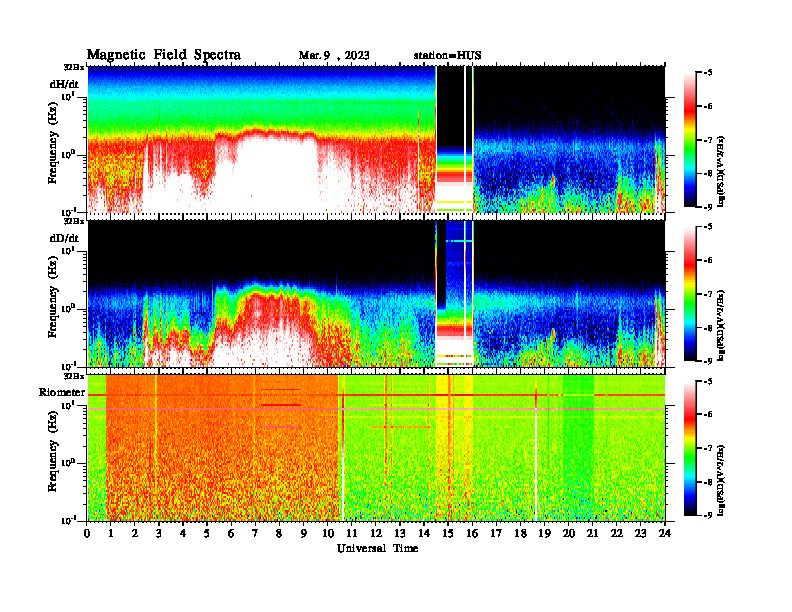The image size is (792, 612).
Task: Click the log PSD label beside dH/dt color bar
Action: 721,171
